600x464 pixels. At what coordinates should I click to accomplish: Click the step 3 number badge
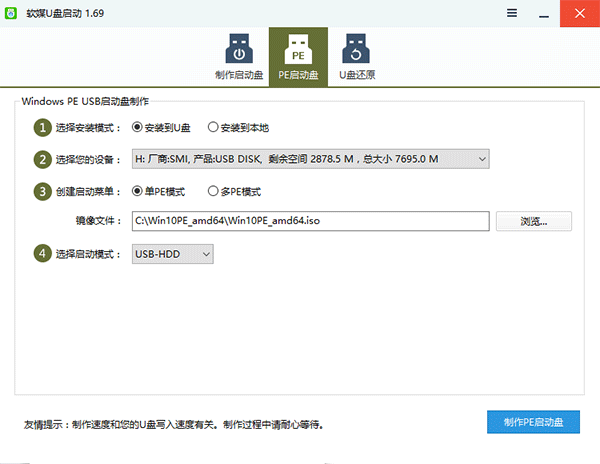[x=42, y=191]
